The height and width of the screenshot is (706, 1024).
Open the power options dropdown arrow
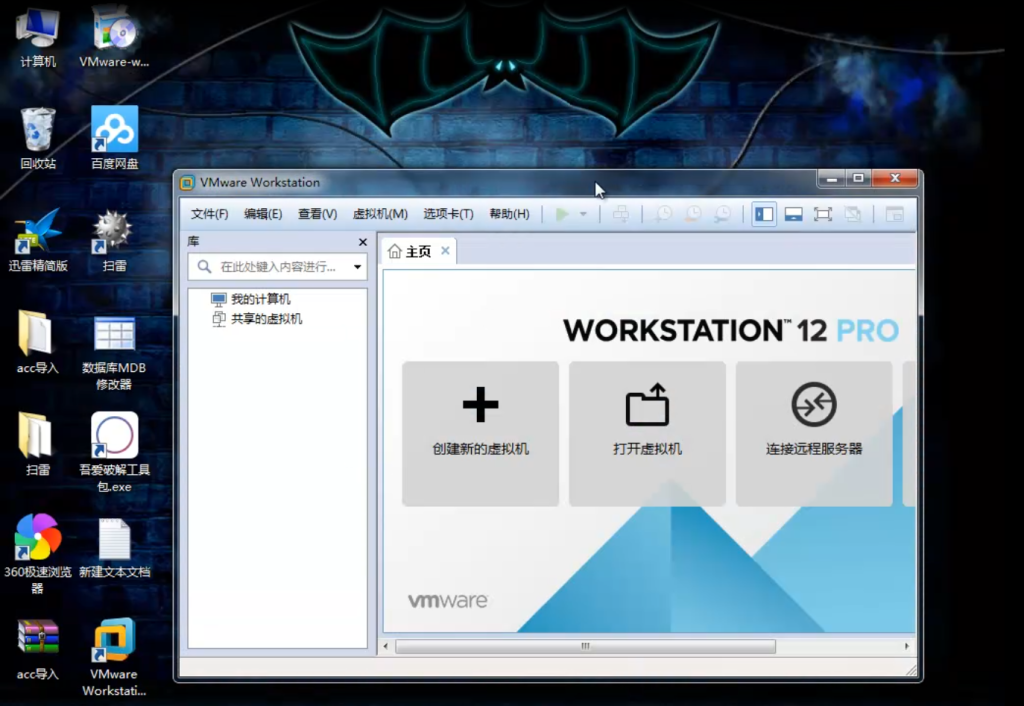click(583, 214)
